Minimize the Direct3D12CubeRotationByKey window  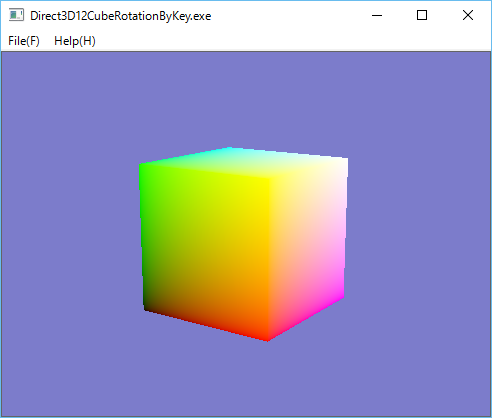tap(377, 15)
